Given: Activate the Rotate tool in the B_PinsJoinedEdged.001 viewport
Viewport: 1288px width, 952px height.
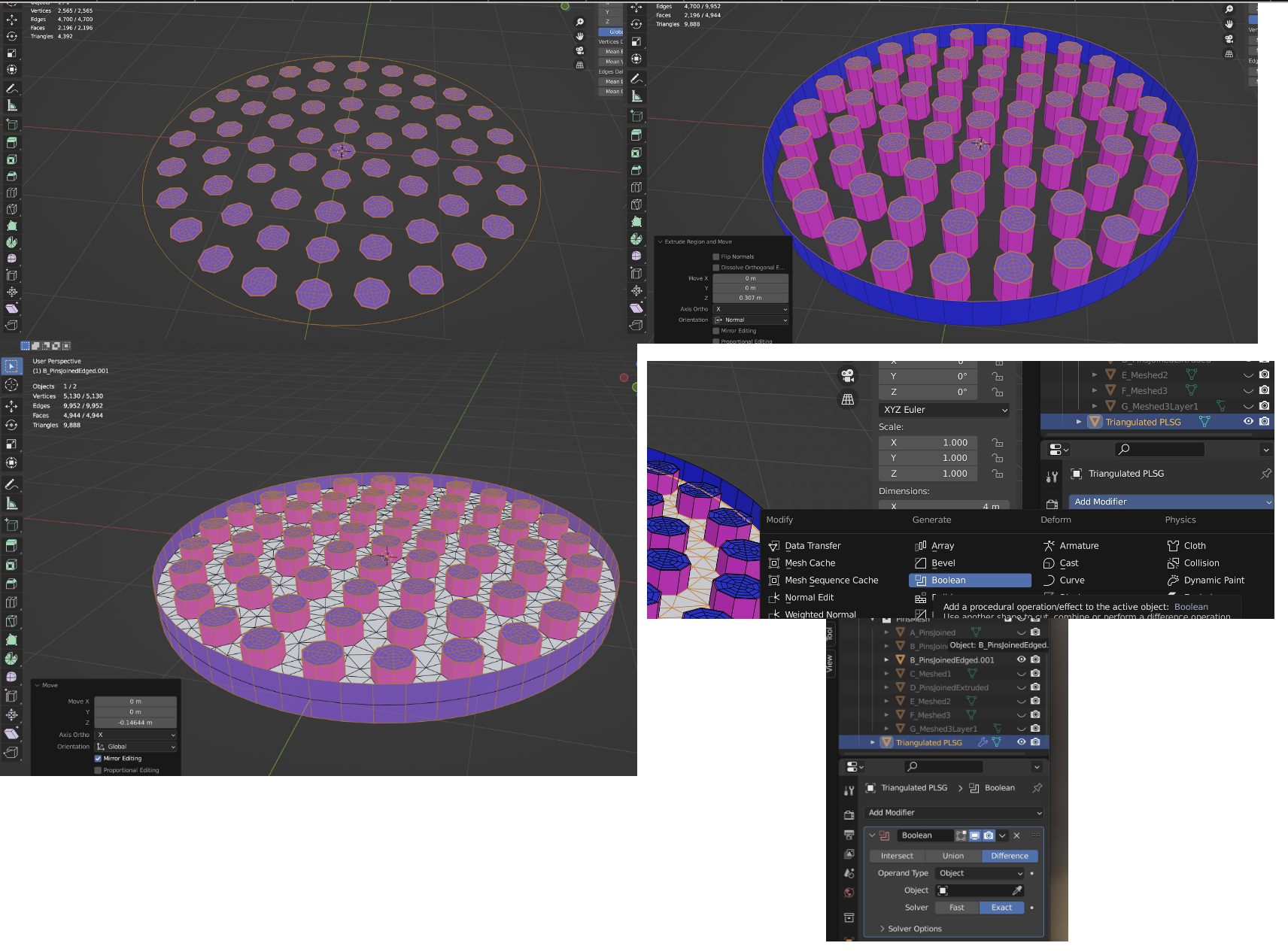Looking at the screenshot, I should 11,425.
